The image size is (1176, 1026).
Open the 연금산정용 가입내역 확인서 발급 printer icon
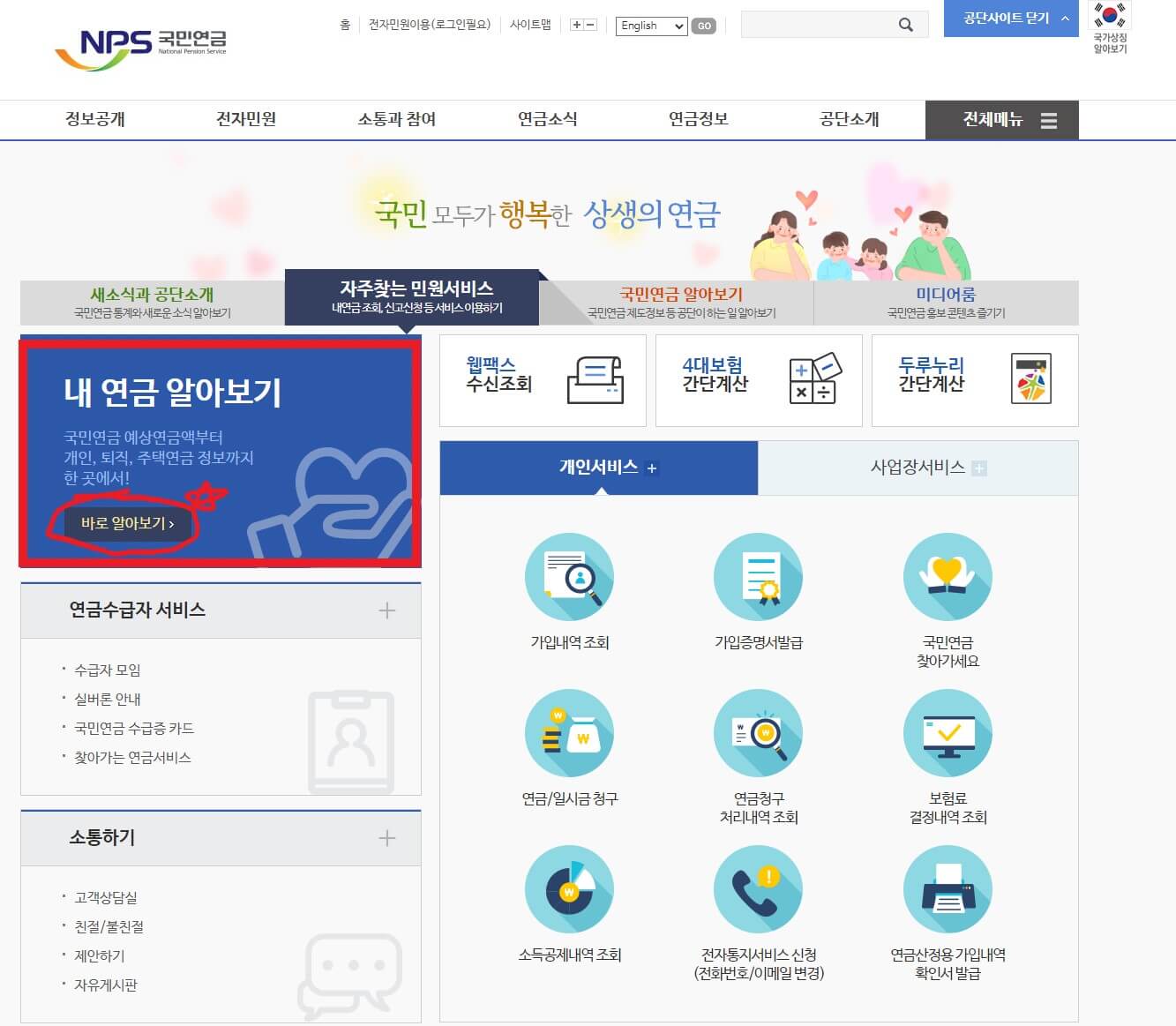(x=948, y=889)
